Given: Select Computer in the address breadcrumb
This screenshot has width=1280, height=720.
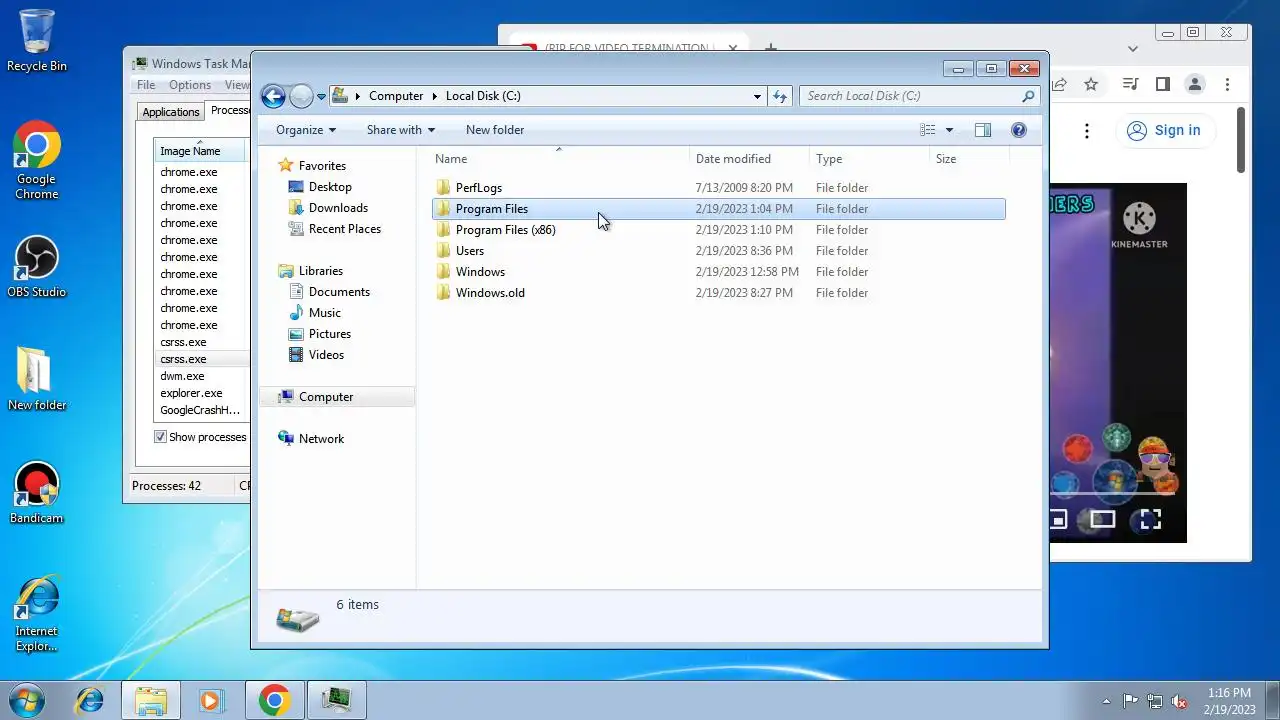Looking at the screenshot, I should coord(396,96).
